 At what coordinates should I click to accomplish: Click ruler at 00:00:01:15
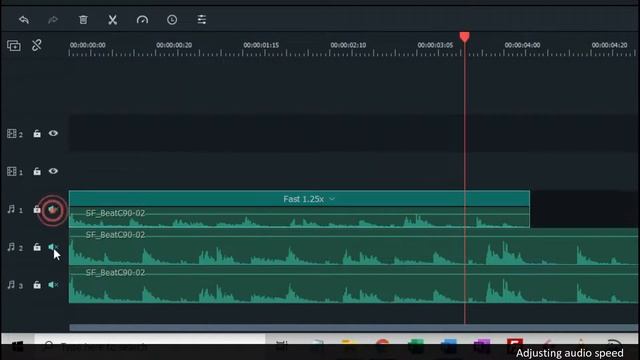pos(261,45)
